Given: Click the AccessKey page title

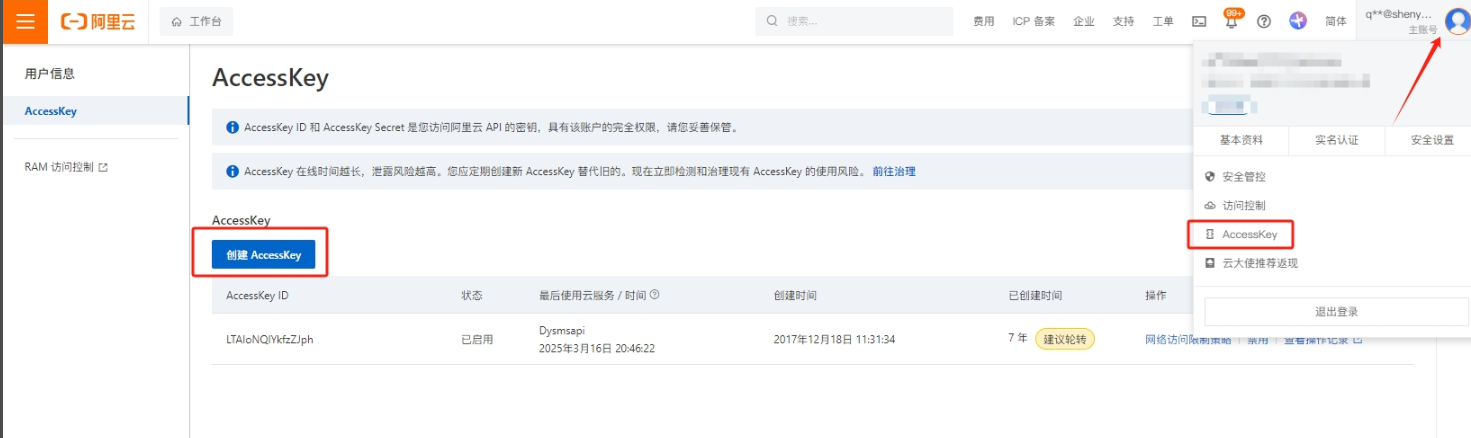Looking at the screenshot, I should click(270, 78).
